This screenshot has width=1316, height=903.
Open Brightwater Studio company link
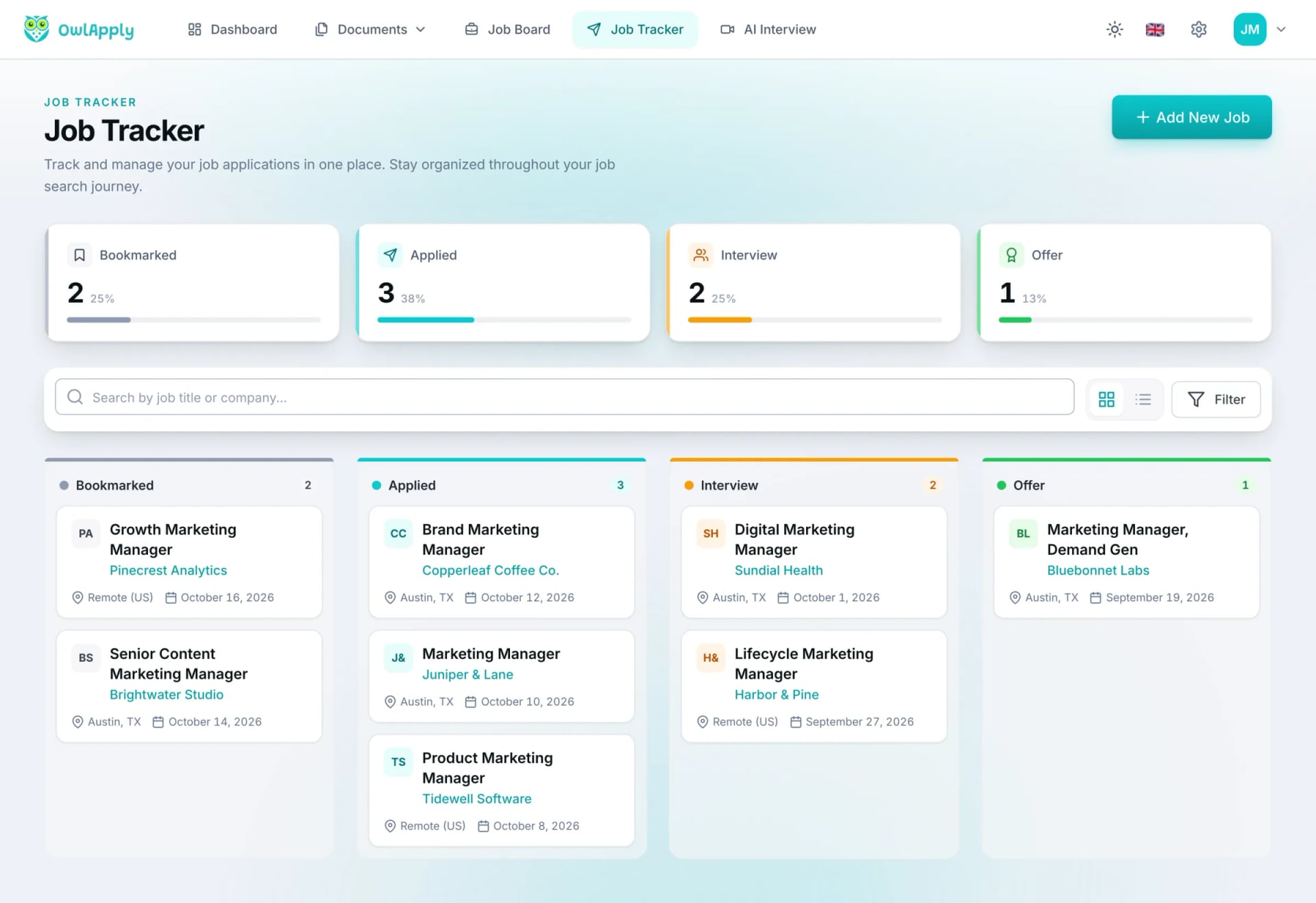click(x=167, y=694)
